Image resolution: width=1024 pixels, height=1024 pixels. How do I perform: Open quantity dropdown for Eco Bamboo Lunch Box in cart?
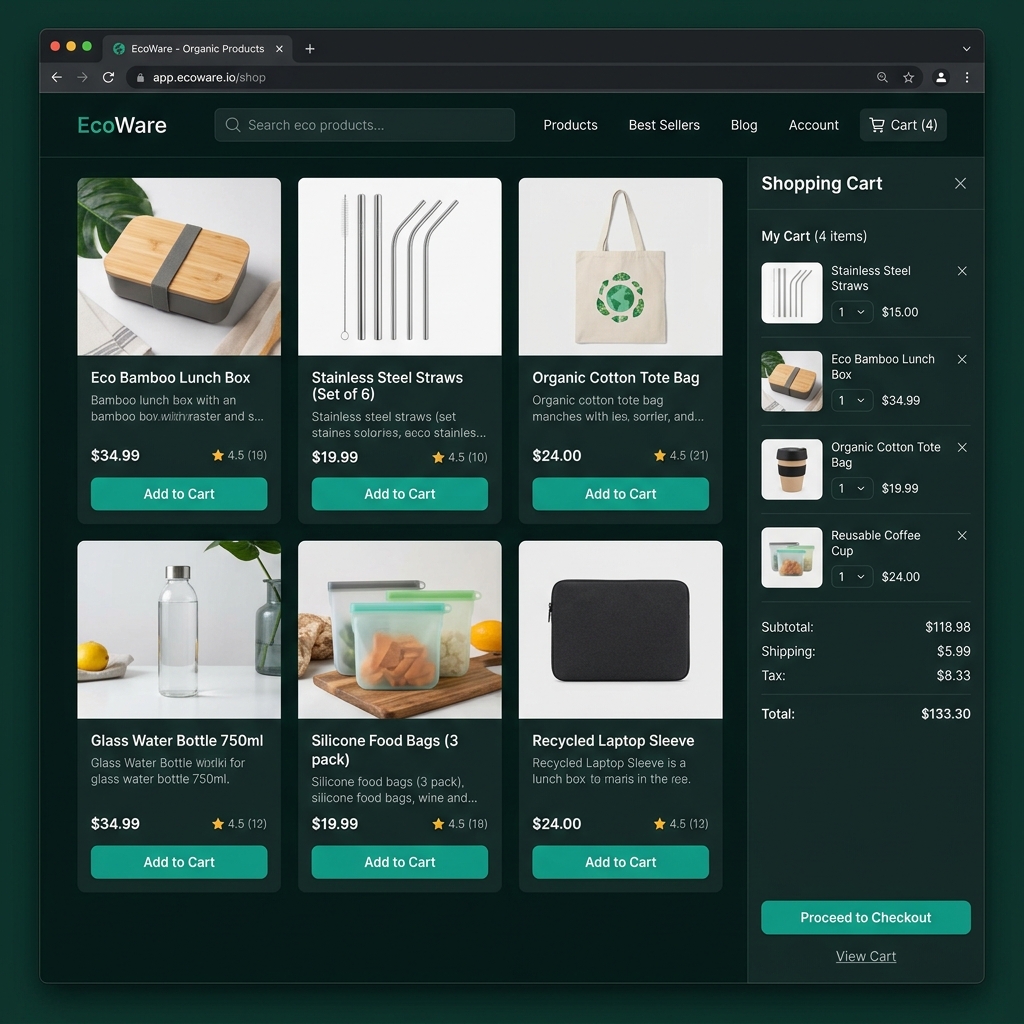click(852, 400)
